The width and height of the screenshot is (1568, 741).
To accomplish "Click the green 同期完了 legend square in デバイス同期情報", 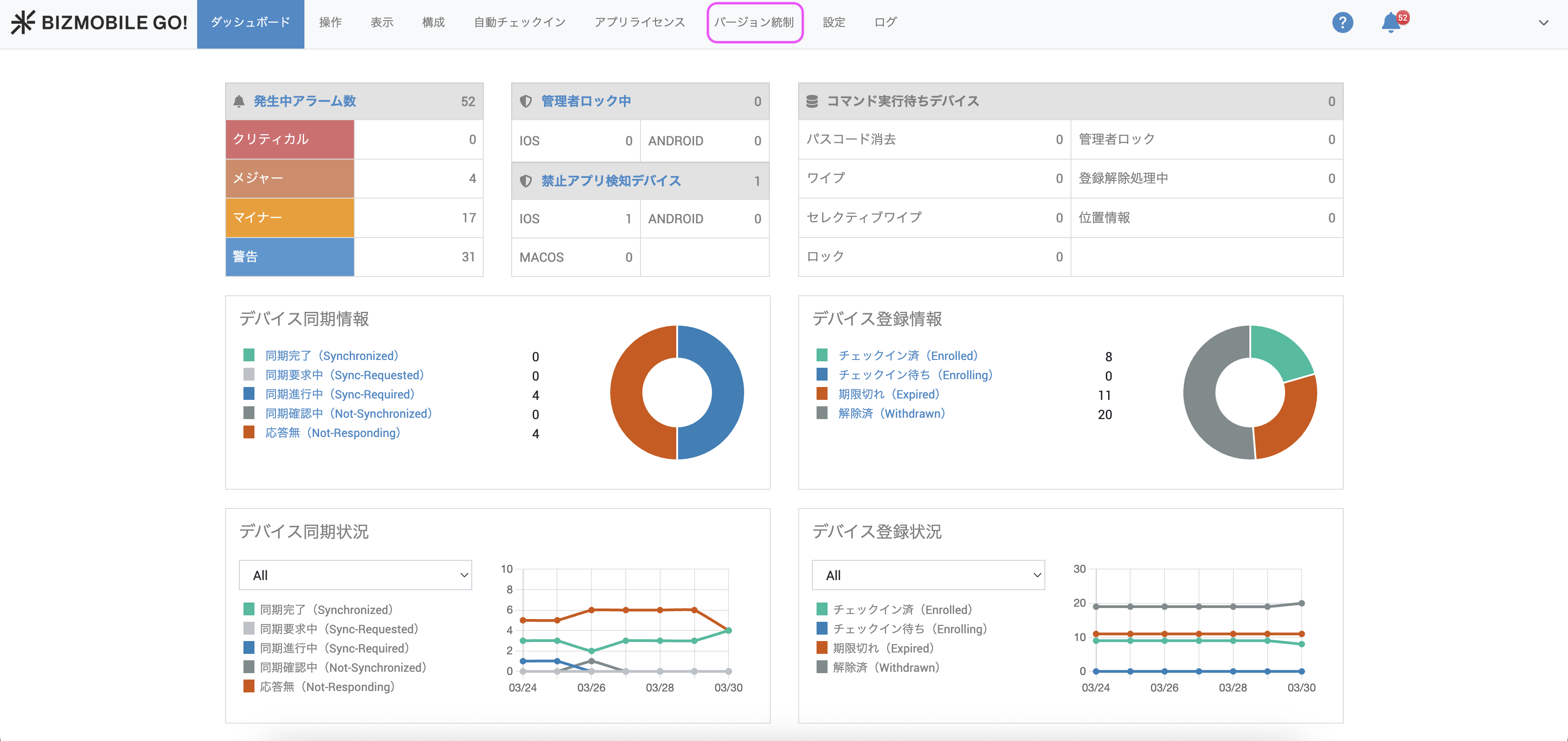I will tap(249, 355).
